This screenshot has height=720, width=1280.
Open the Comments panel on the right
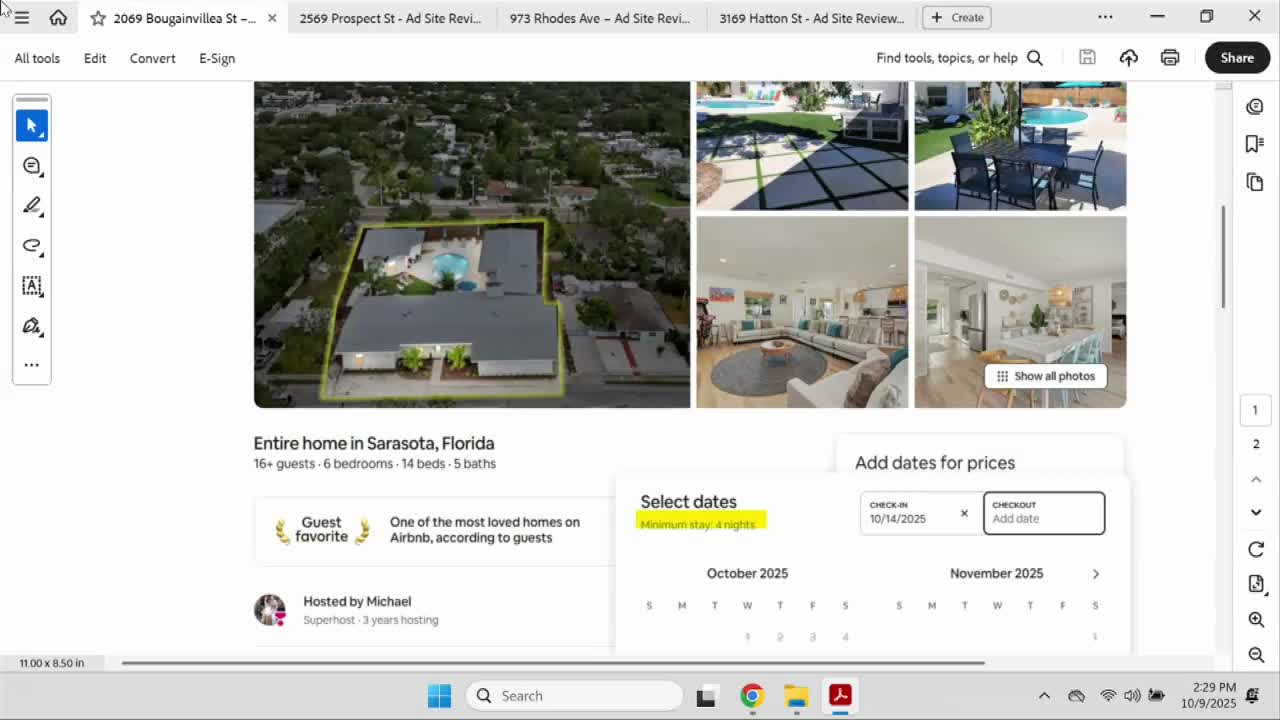[1255, 106]
